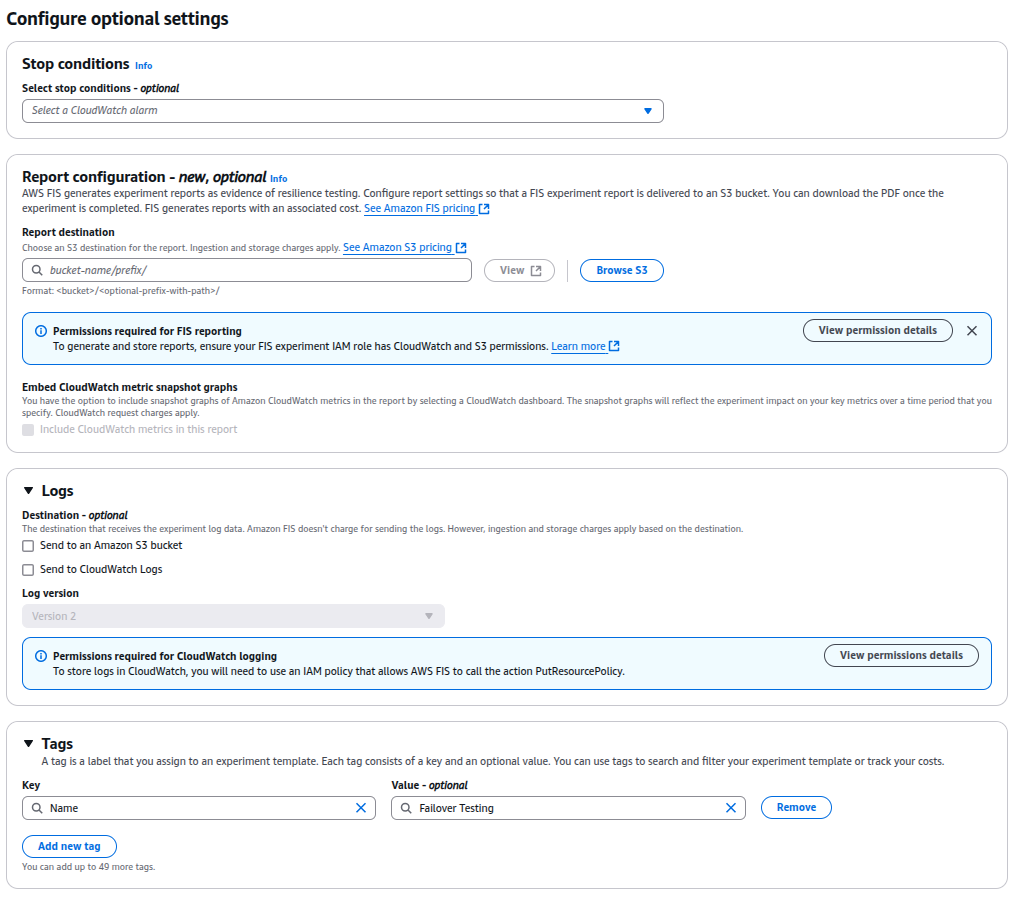
Task: Clear the Name tag key field
Action: [x=361, y=808]
